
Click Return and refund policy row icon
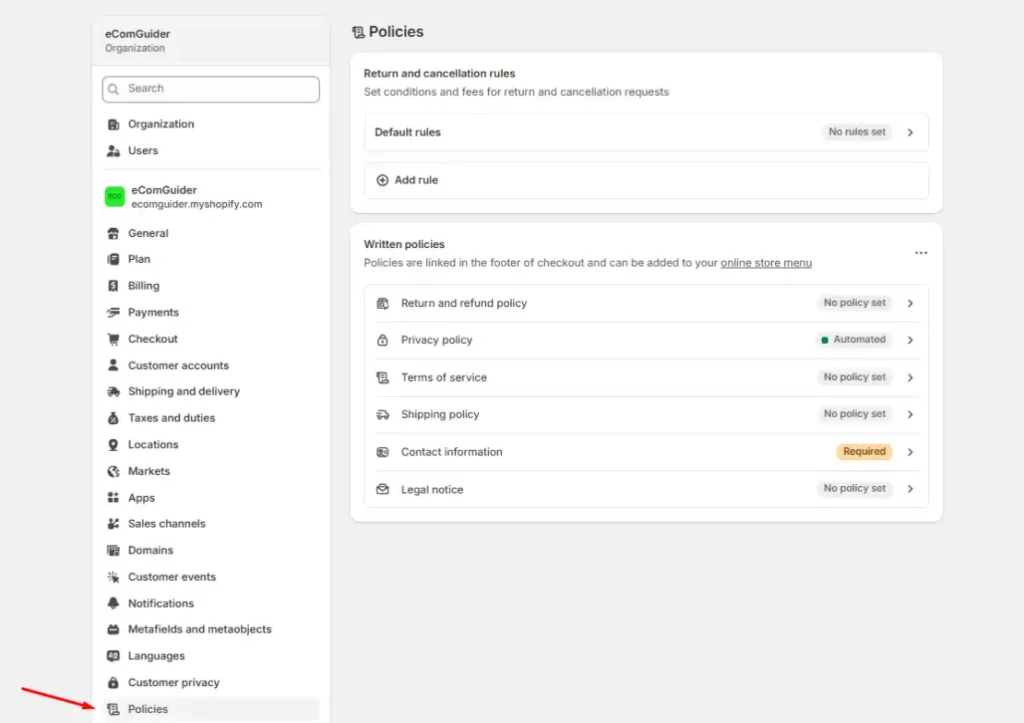point(383,304)
